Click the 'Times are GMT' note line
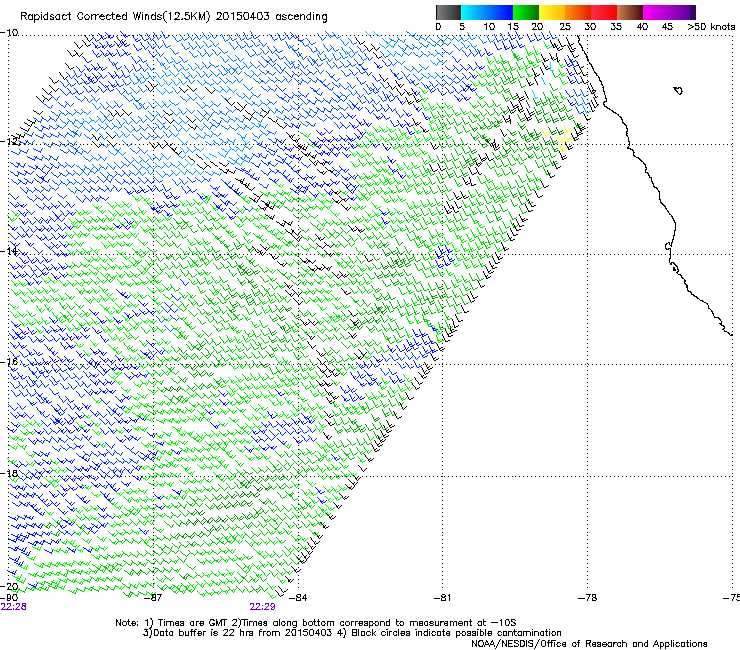The image size is (740, 650). pos(316,623)
